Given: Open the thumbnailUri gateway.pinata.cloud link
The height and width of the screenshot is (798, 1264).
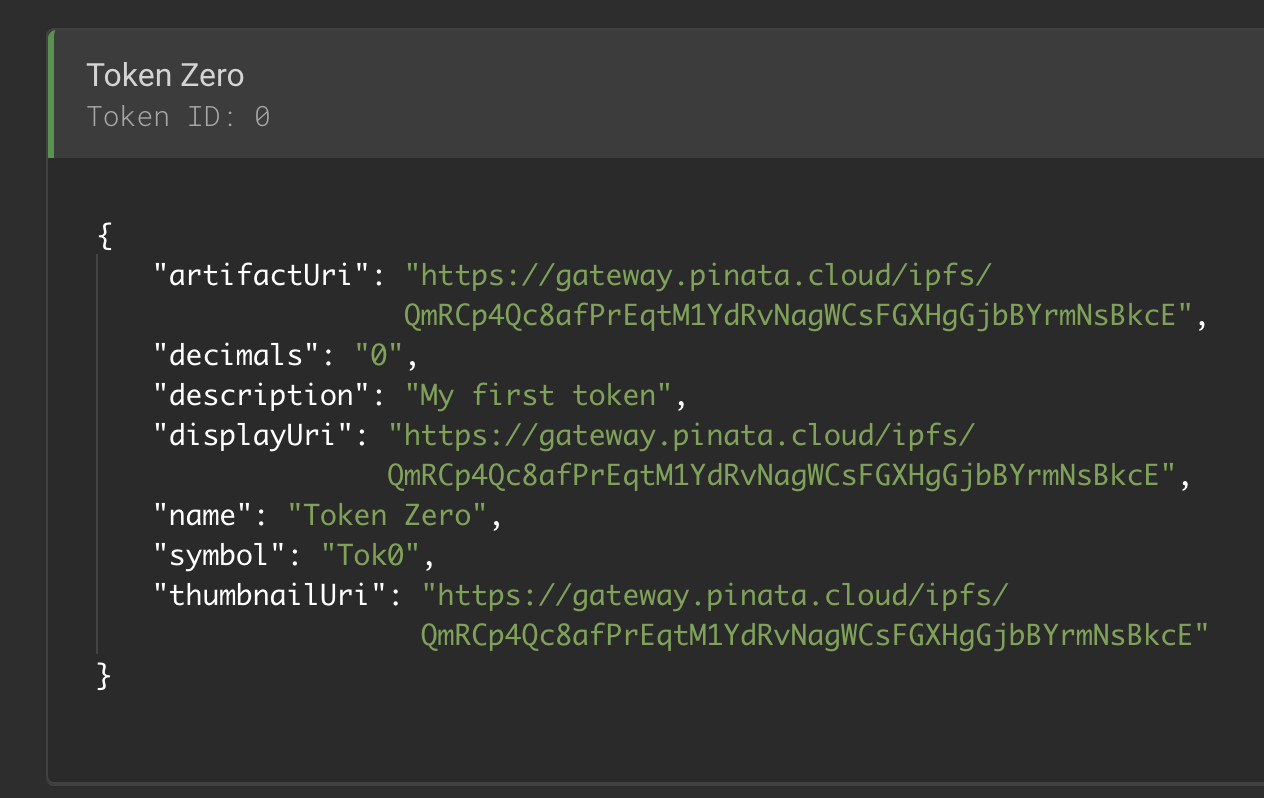Looking at the screenshot, I should (x=714, y=596).
